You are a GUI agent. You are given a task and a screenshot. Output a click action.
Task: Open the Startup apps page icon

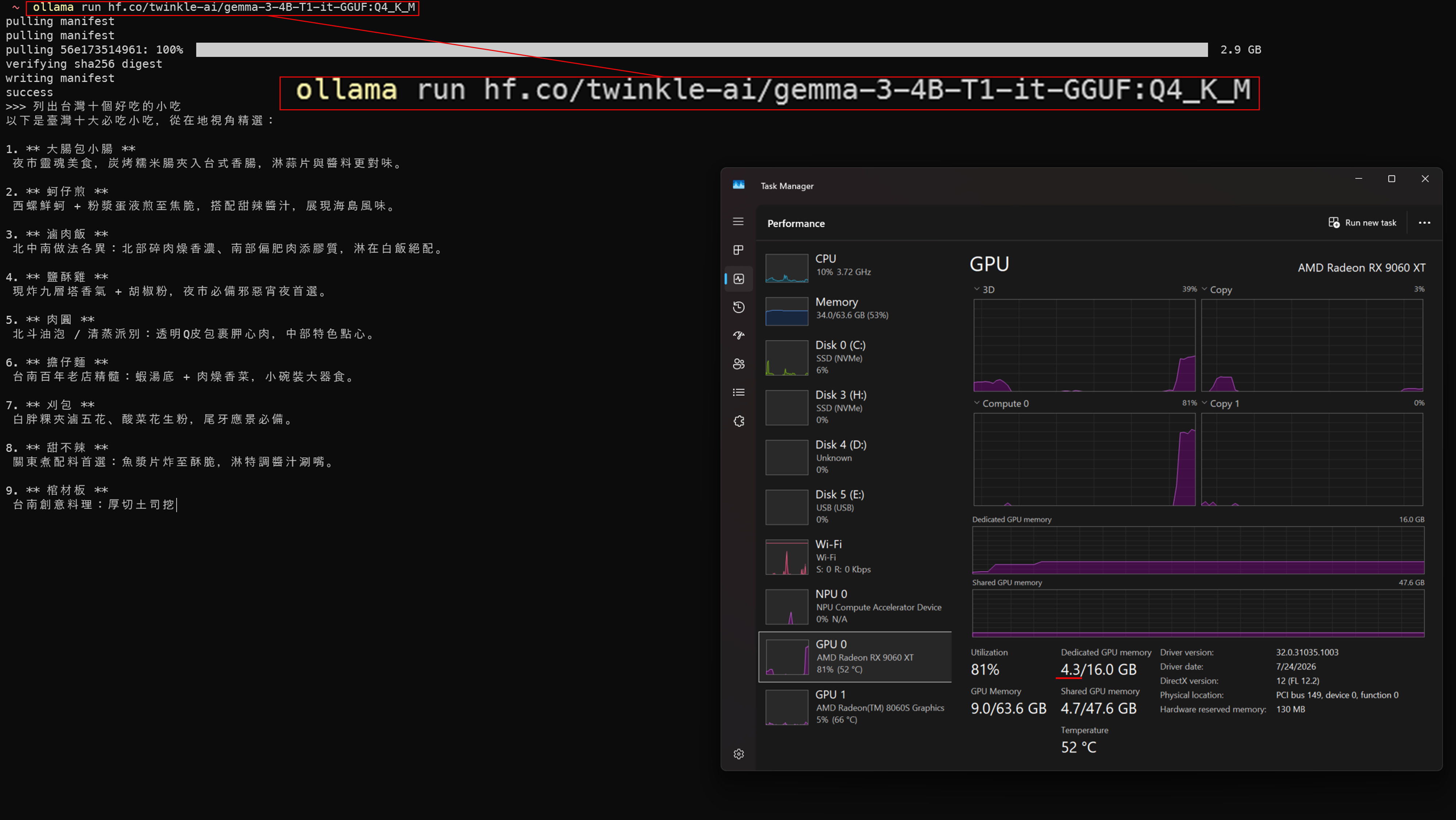pyautogui.click(x=739, y=335)
